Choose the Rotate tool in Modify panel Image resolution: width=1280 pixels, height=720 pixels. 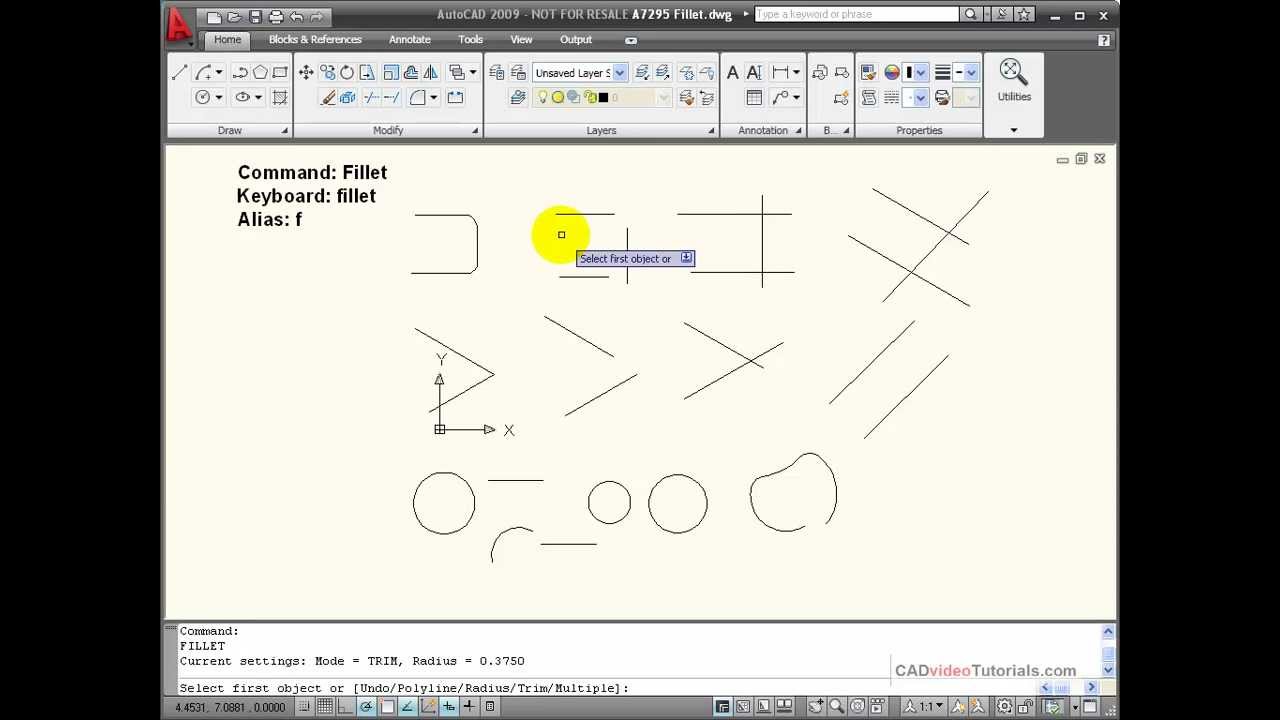tap(347, 72)
